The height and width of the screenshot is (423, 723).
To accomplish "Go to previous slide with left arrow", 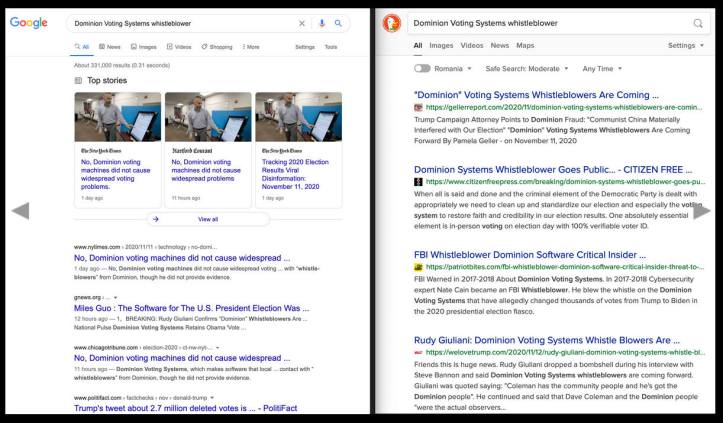I will pos(20,210).
